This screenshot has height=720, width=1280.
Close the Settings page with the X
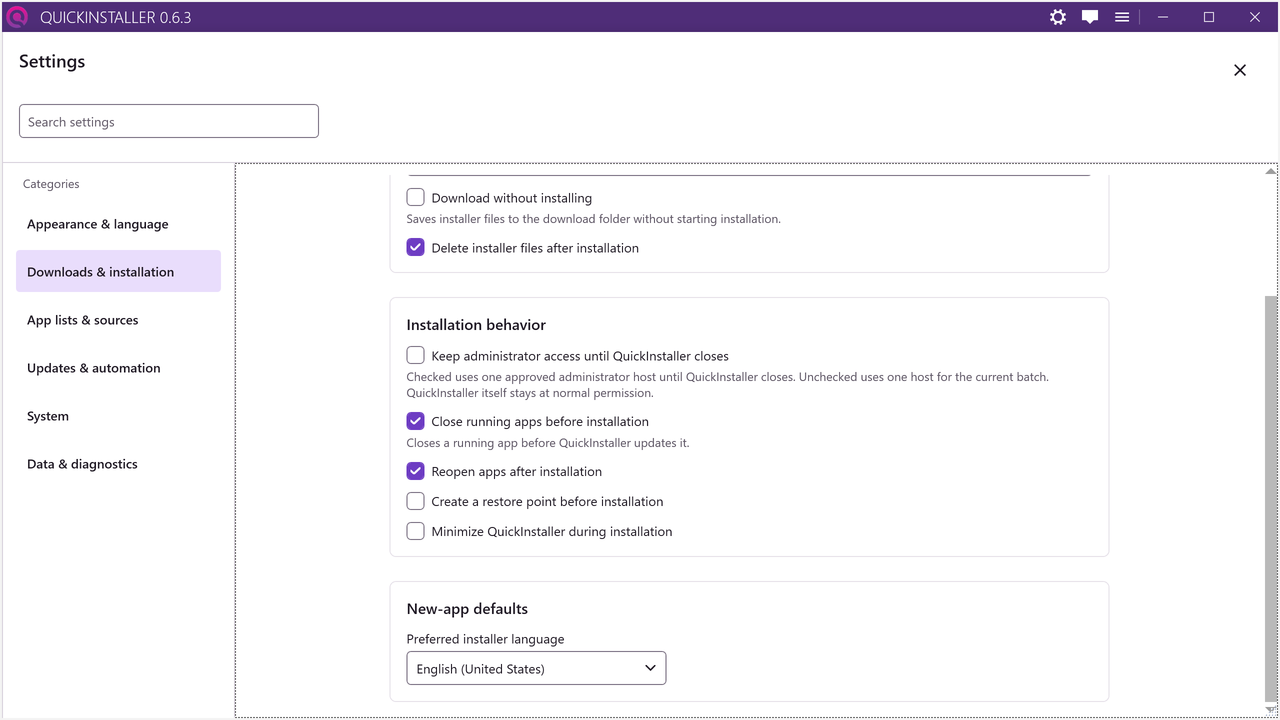(x=1240, y=70)
